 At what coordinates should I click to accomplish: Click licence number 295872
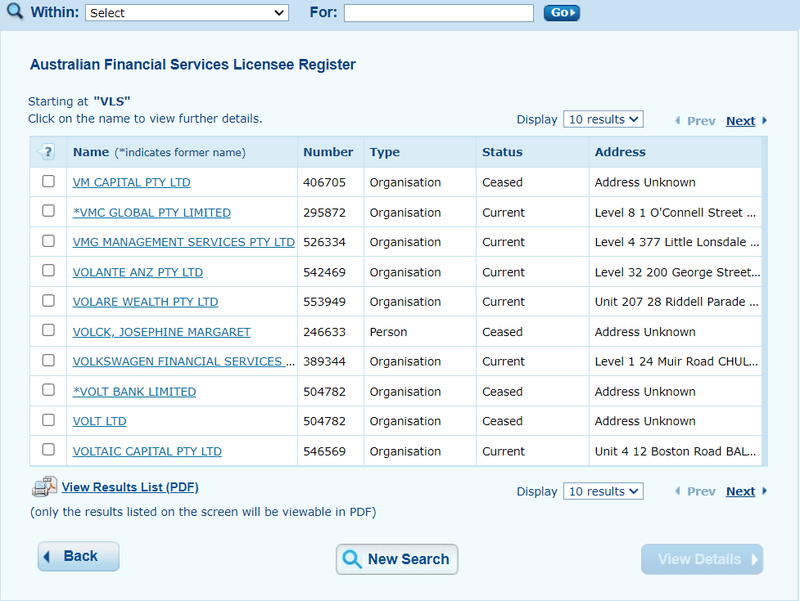point(324,213)
